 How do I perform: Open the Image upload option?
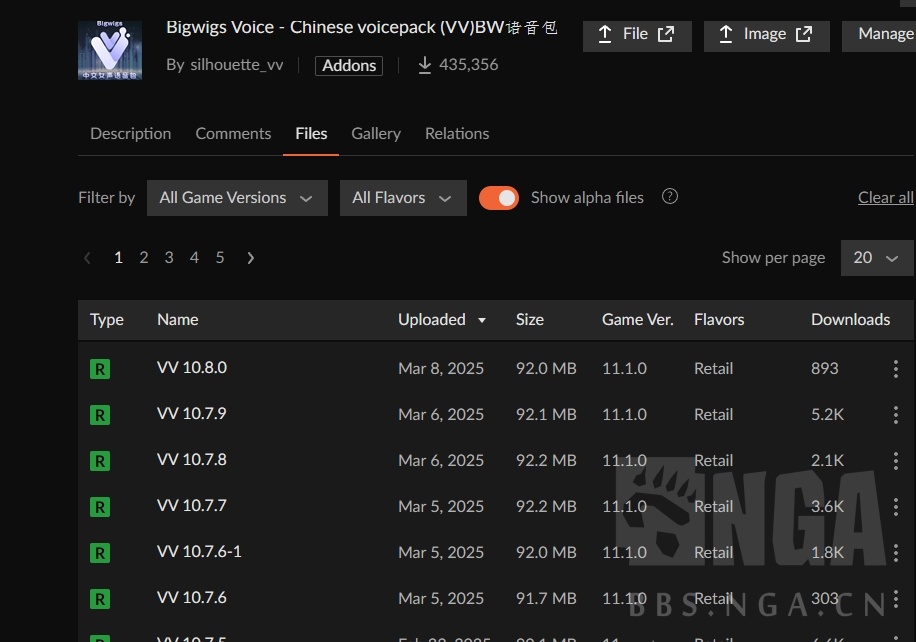[766, 34]
